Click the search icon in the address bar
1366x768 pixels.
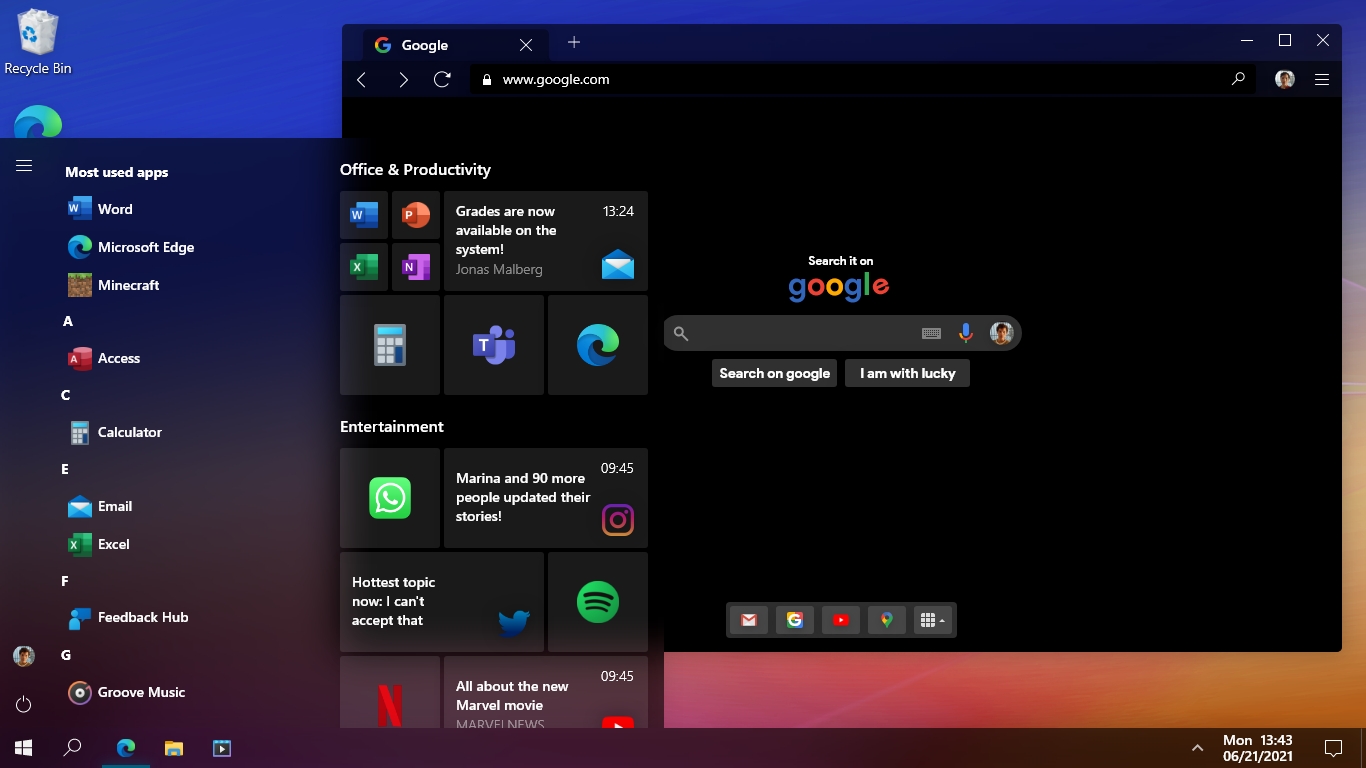click(1238, 79)
